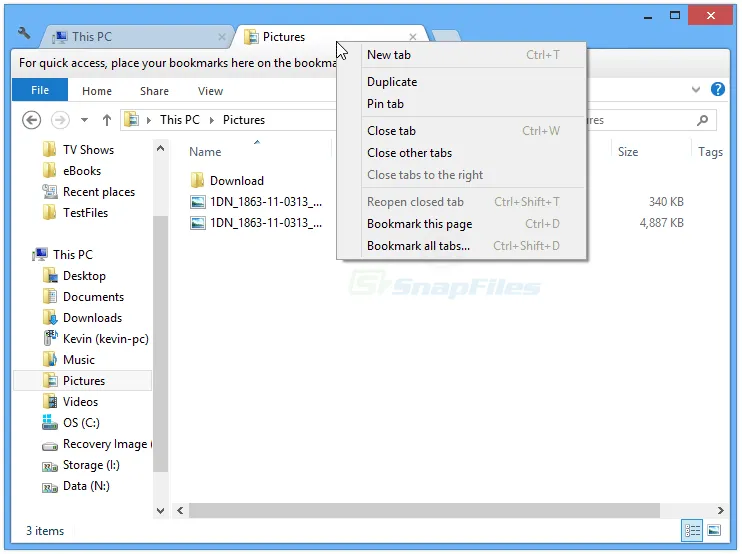This screenshot has height=554, width=742.
Task: Choose New tab from context menu
Action: (x=462, y=55)
